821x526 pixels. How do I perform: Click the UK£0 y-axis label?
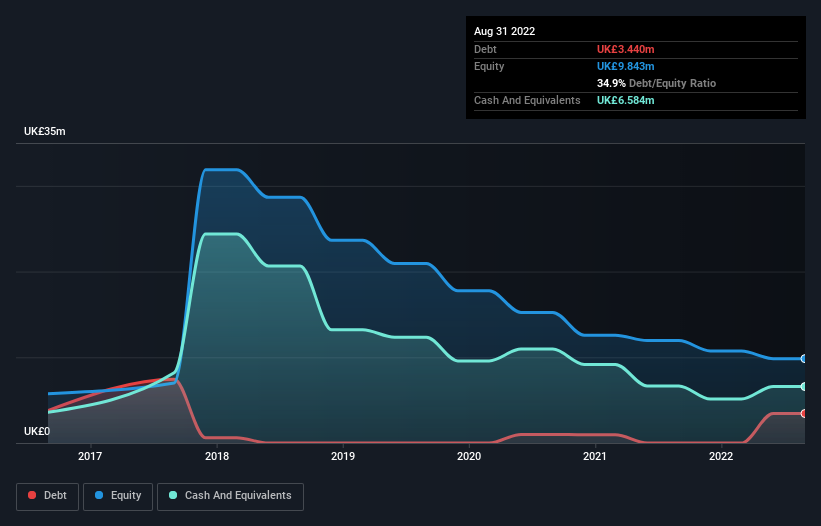click(37, 431)
